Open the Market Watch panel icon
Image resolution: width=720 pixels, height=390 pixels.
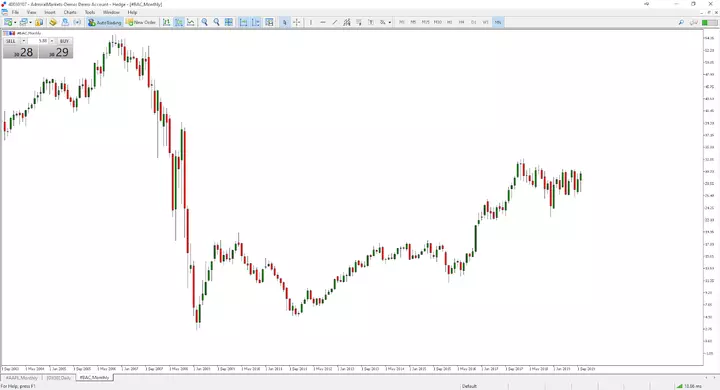[x=39, y=22]
